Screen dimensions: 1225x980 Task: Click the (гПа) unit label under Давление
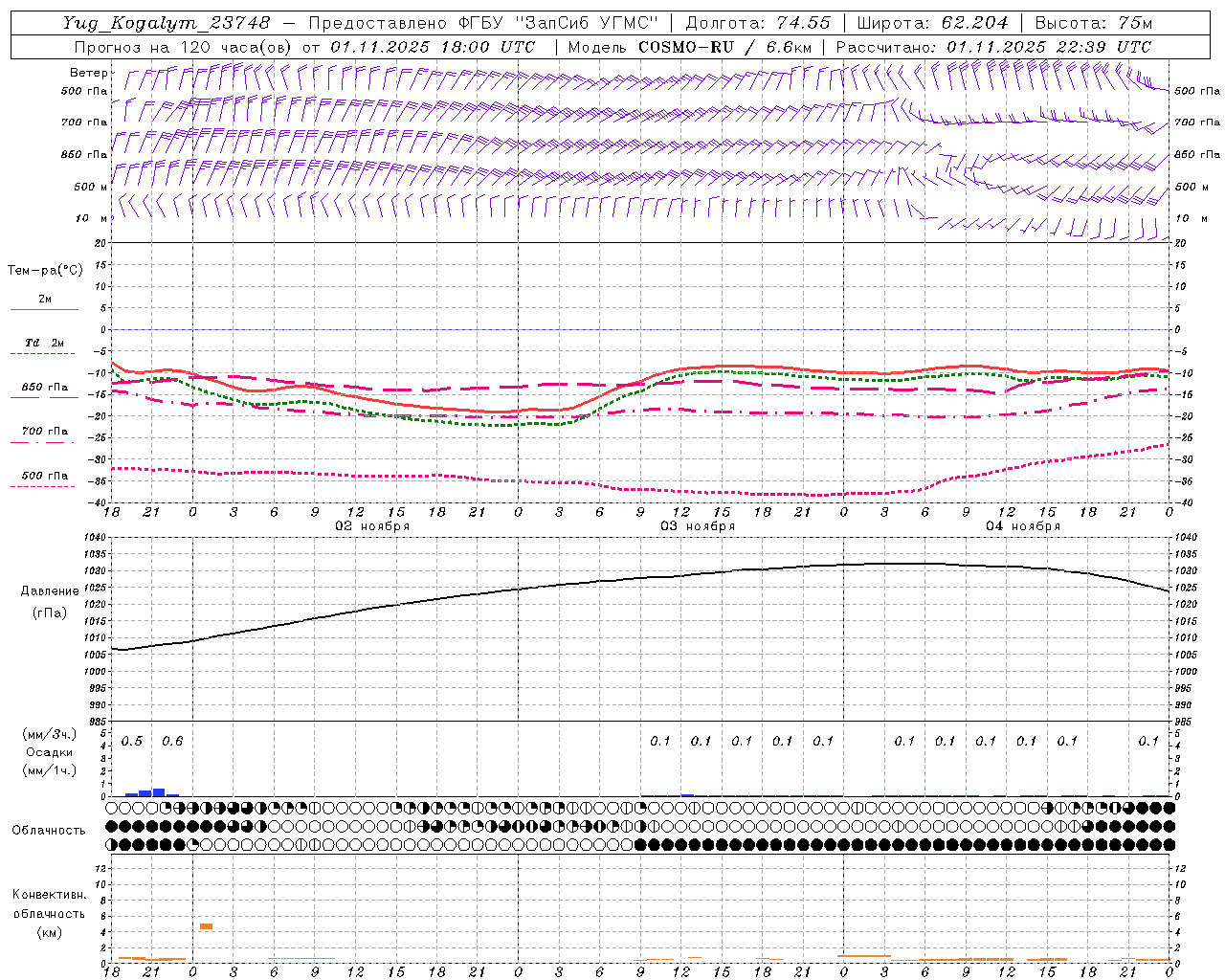pos(50,612)
